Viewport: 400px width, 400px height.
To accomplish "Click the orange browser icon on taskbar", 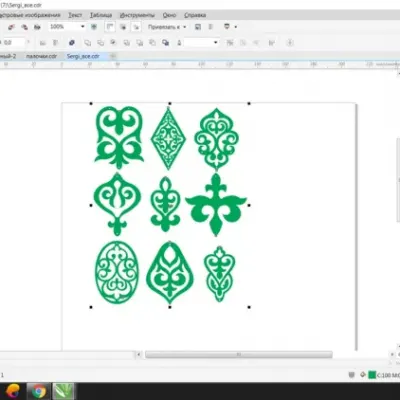I will (x=13, y=391).
